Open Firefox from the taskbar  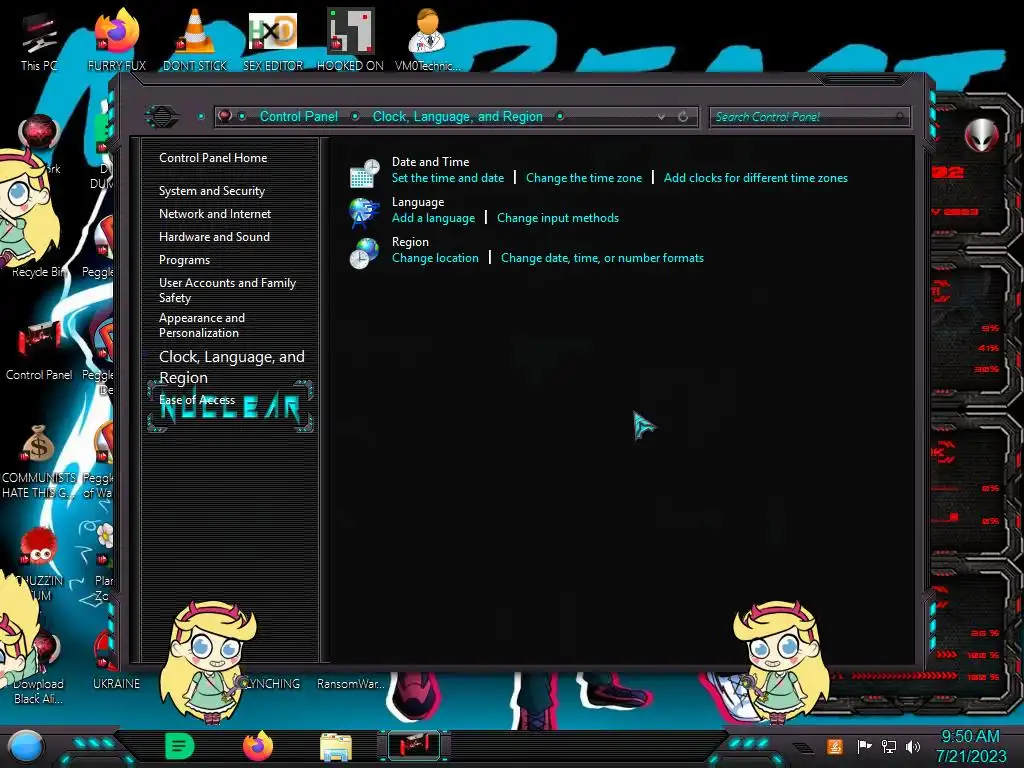pyautogui.click(x=258, y=746)
